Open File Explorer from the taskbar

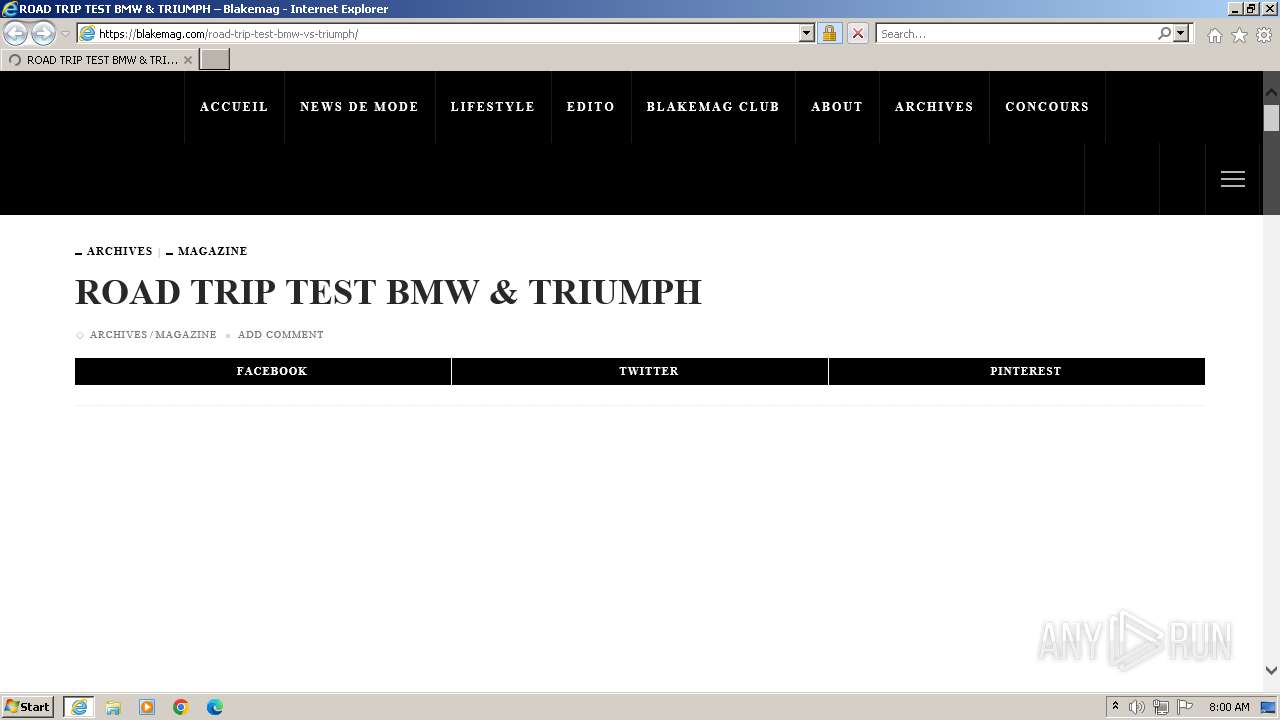113,707
